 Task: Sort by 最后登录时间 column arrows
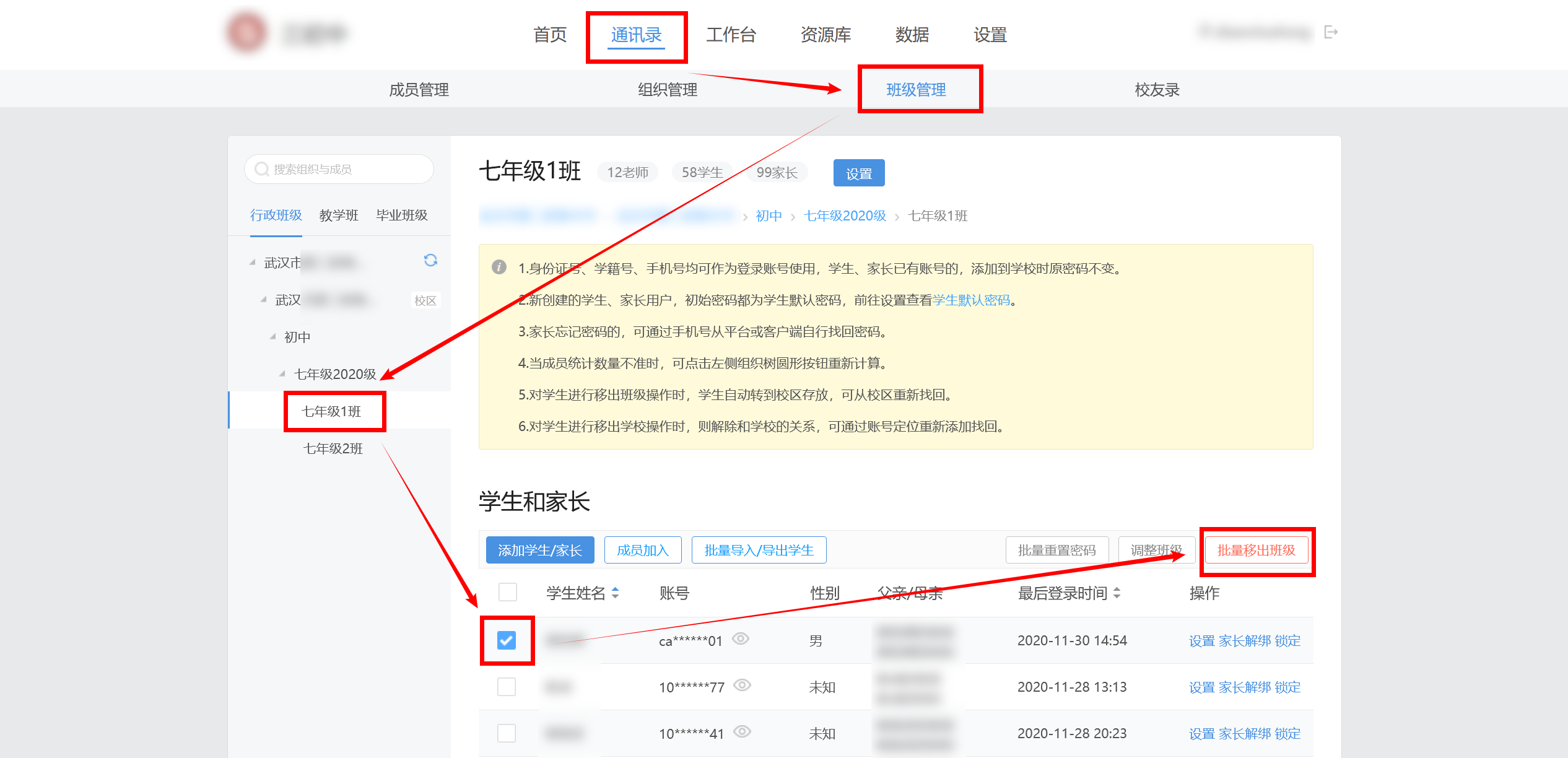click(x=1117, y=593)
